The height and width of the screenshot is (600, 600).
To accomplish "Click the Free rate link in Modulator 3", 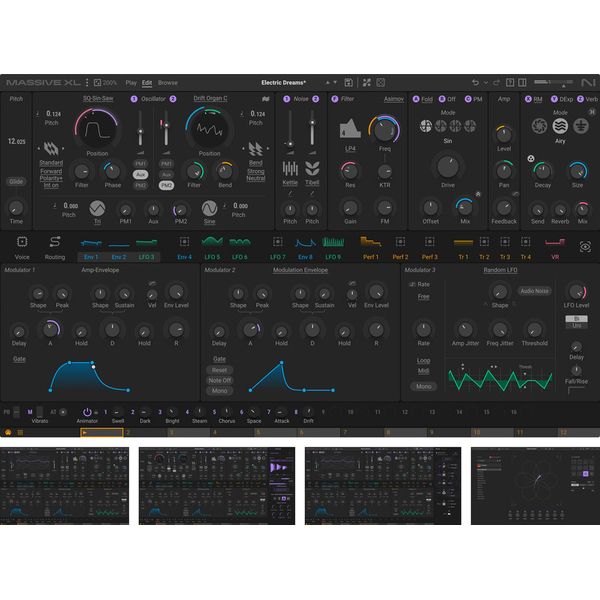I will click(424, 297).
